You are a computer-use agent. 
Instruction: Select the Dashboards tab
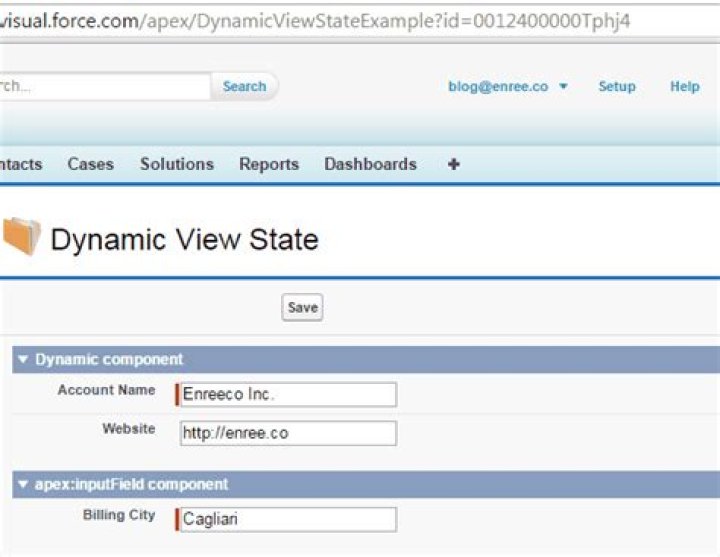[x=370, y=165]
